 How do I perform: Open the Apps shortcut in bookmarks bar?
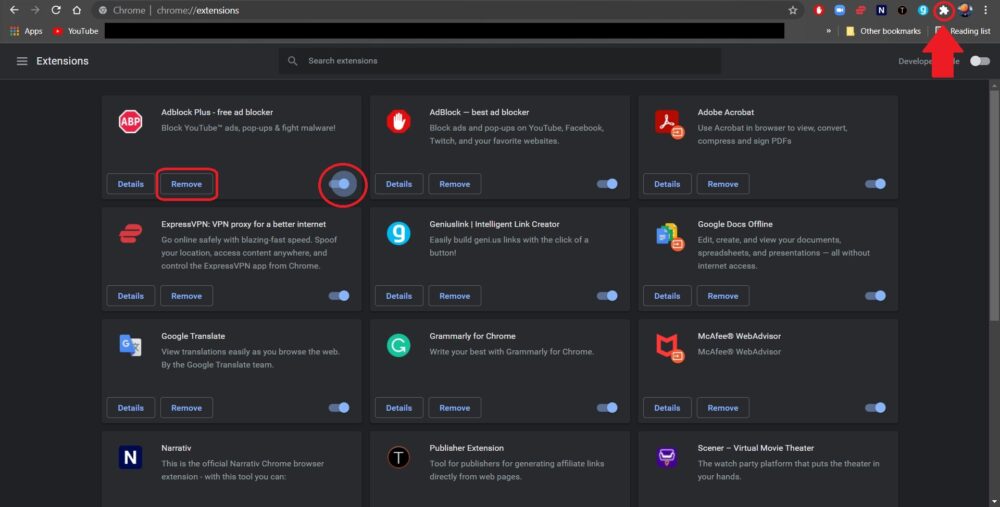26,31
